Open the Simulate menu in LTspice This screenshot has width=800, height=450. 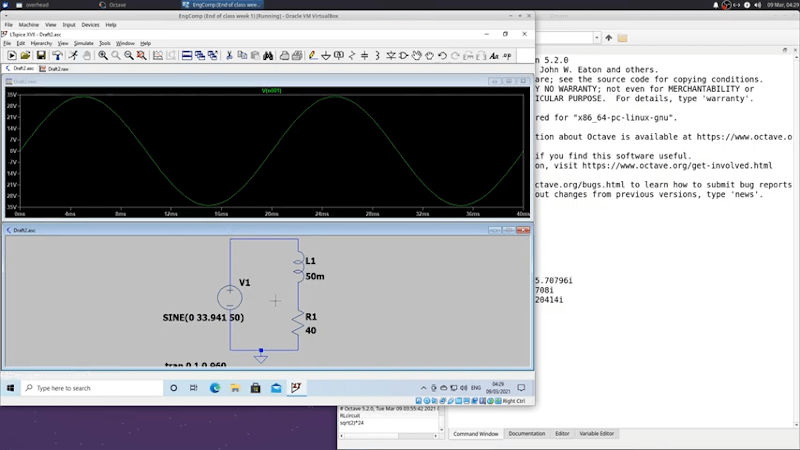pos(83,43)
